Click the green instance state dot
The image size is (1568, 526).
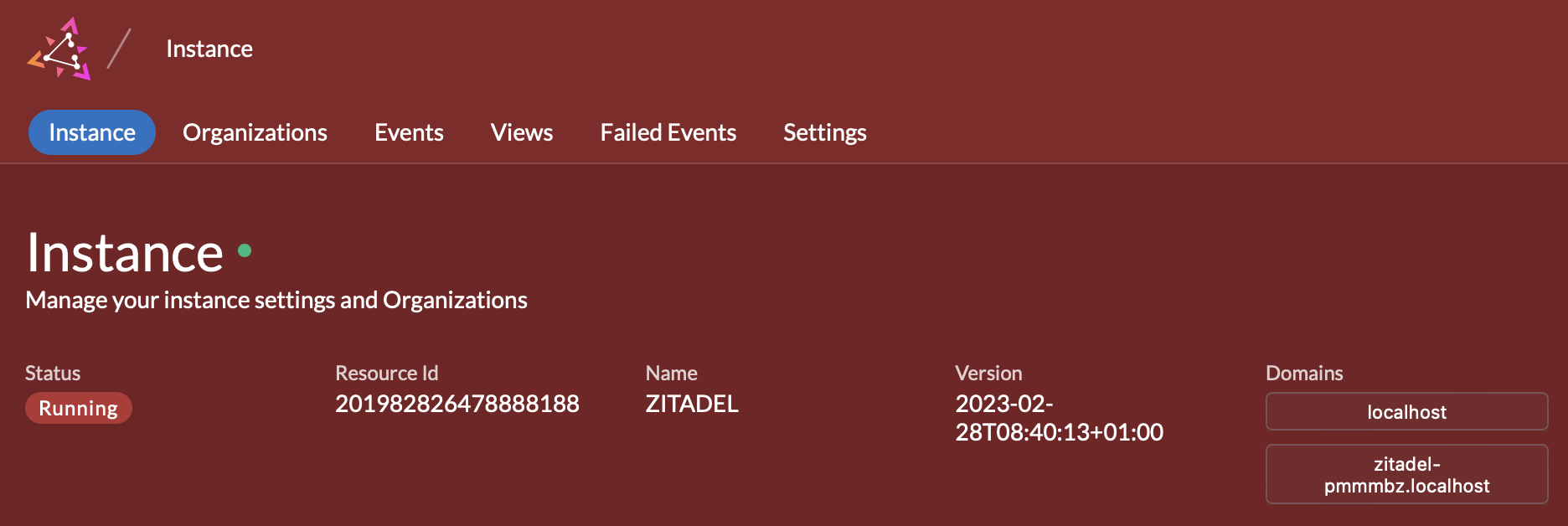(x=245, y=250)
